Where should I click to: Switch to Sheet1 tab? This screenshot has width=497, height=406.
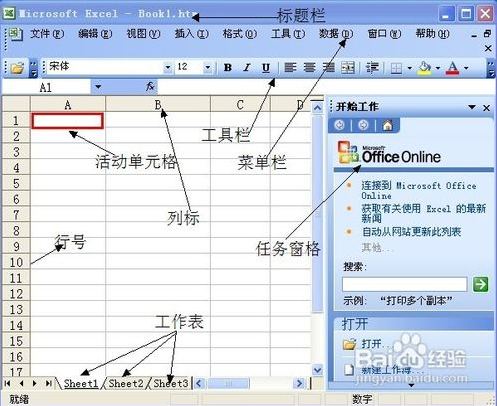[81, 383]
